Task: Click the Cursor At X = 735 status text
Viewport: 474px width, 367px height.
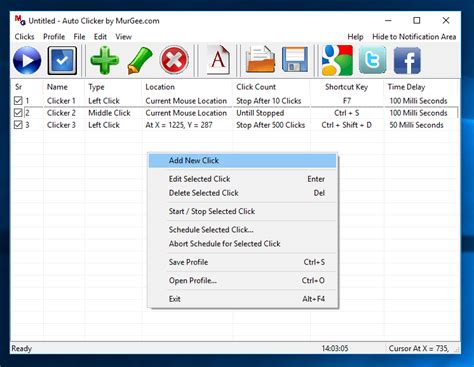Action: pos(419,349)
